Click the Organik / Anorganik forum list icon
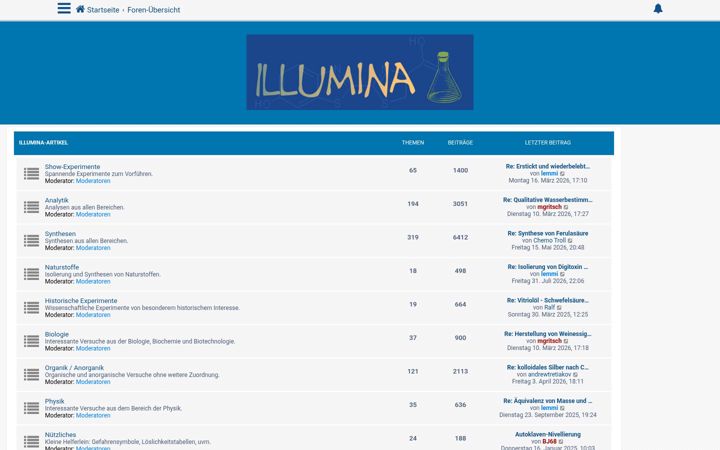 click(x=31, y=375)
